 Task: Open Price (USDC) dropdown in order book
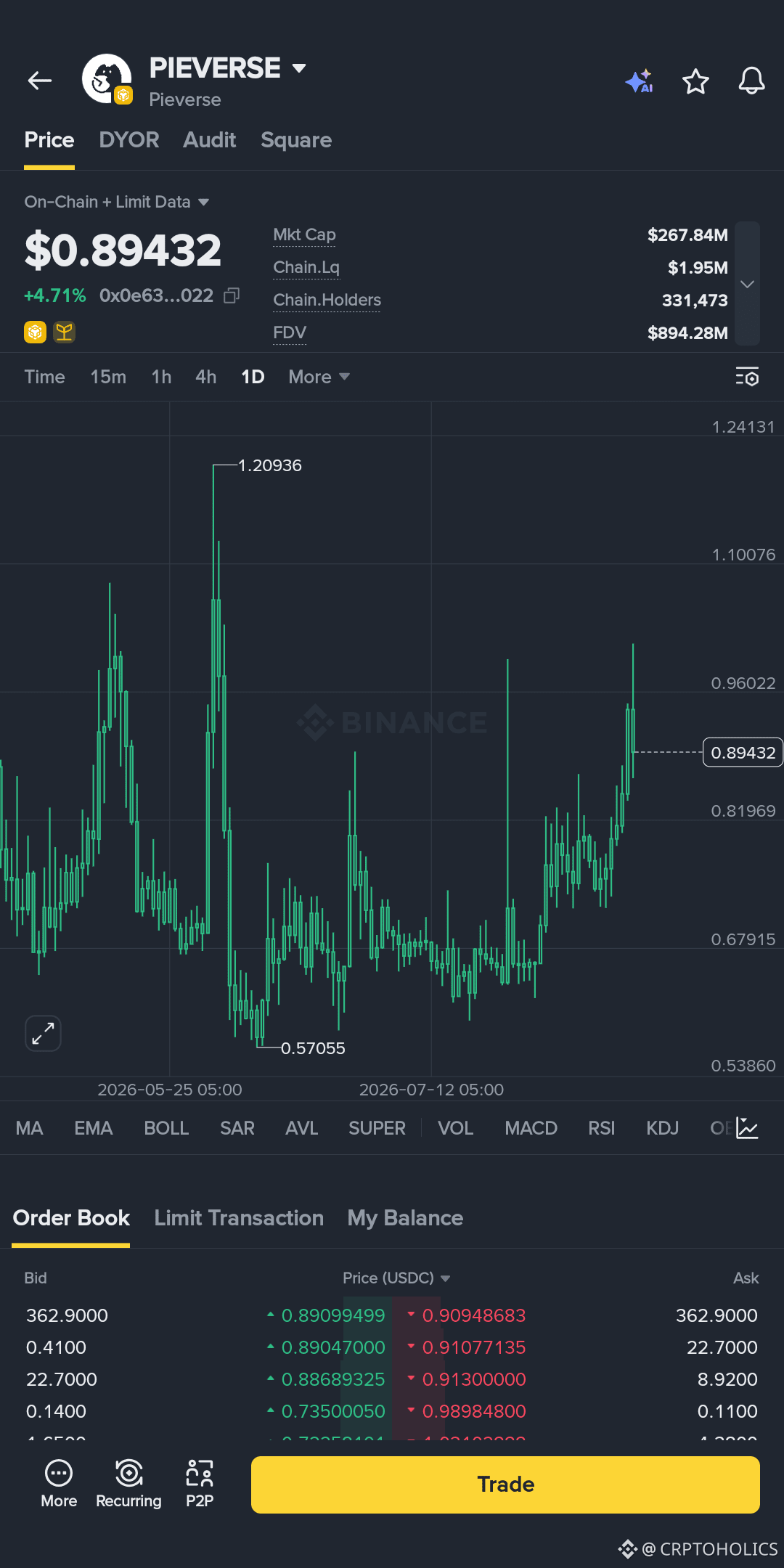pyautogui.click(x=396, y=1278)
